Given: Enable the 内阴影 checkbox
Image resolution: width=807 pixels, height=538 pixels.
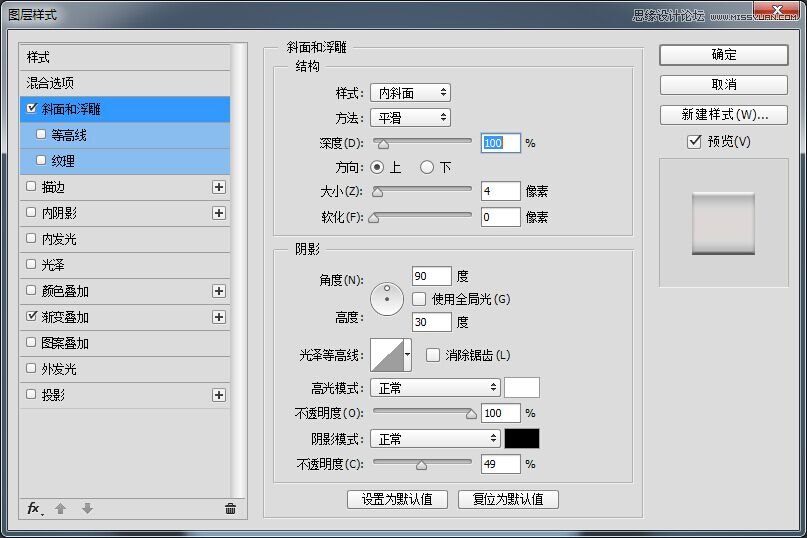Looking at the screenshot, I should click(31, 212).
